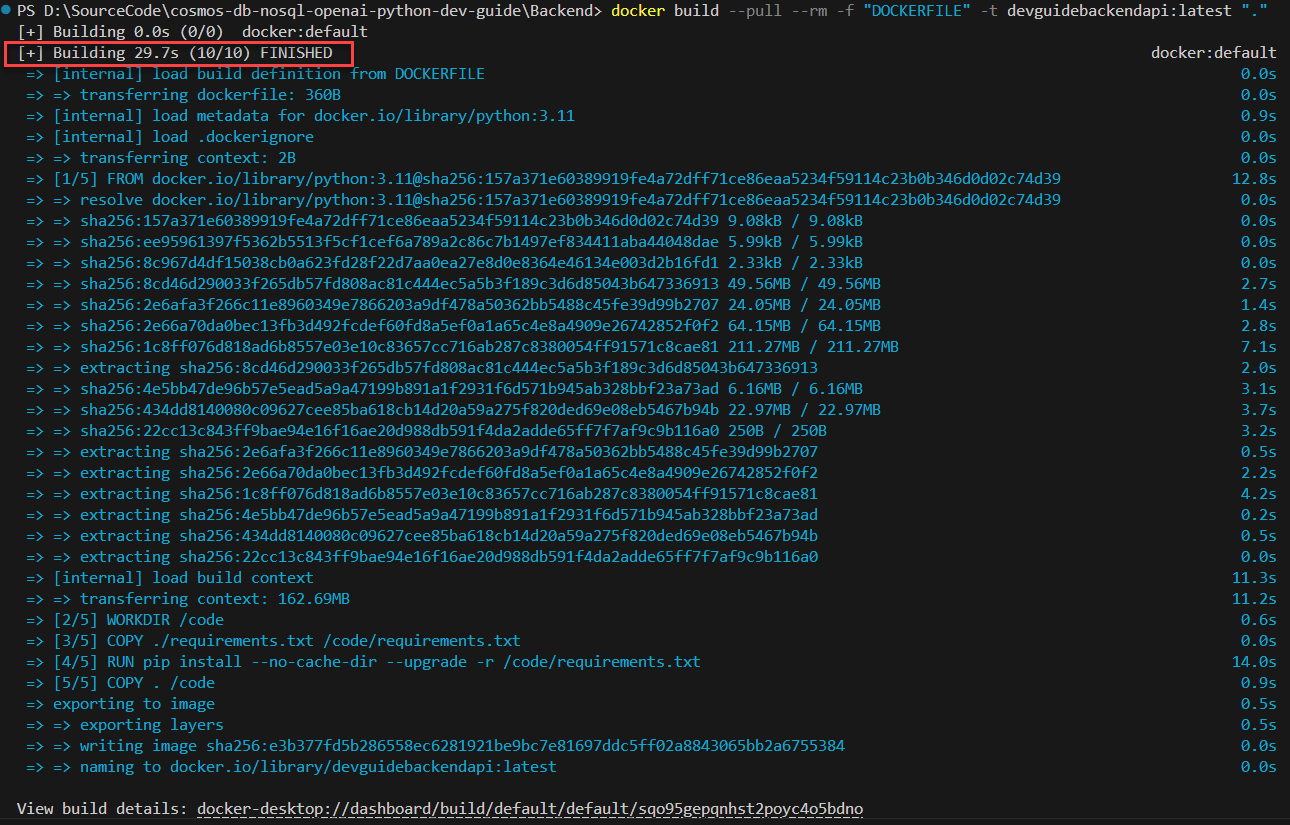
Task: Select 'load build definition from DOCKERFILE' line
Action: coord(256,74)
